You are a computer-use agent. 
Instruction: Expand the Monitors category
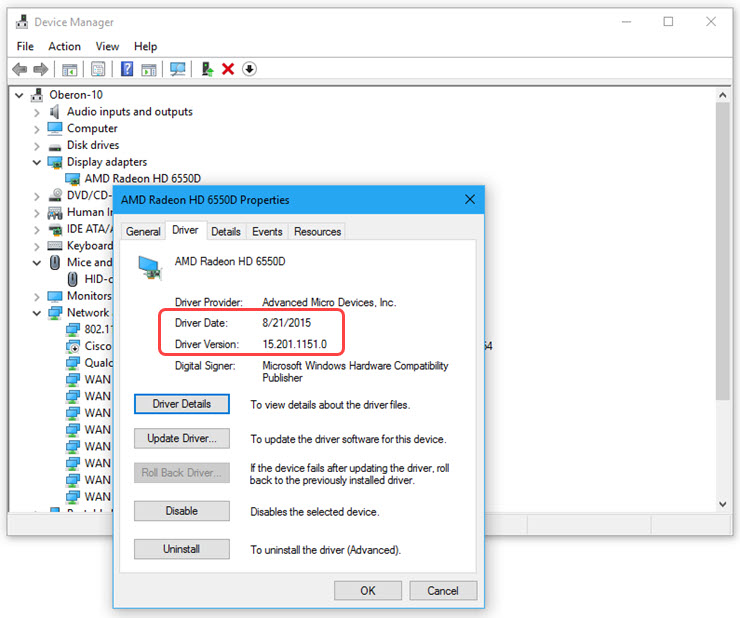pos(37,296)
